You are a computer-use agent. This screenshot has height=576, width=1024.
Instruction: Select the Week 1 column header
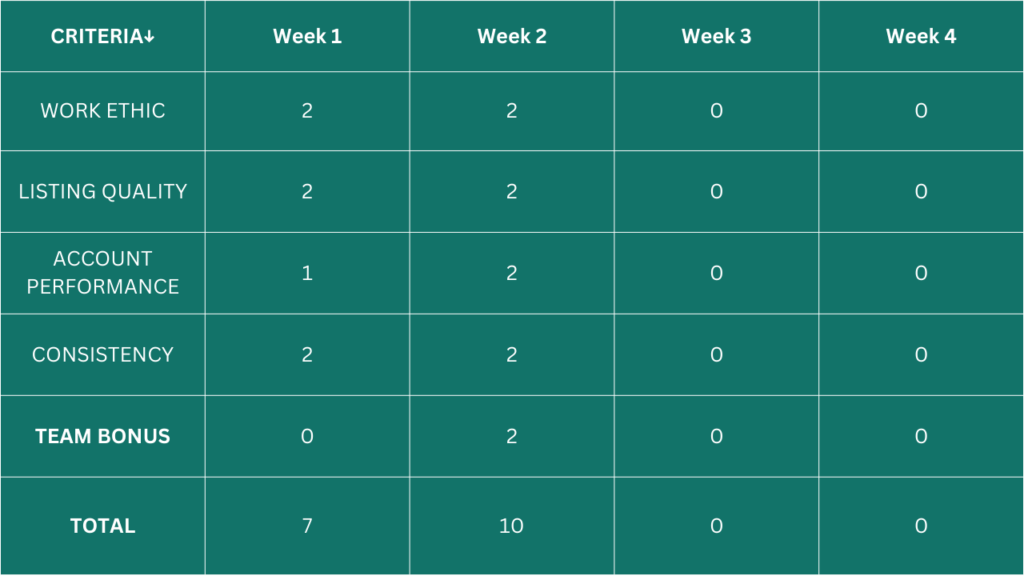307,37
